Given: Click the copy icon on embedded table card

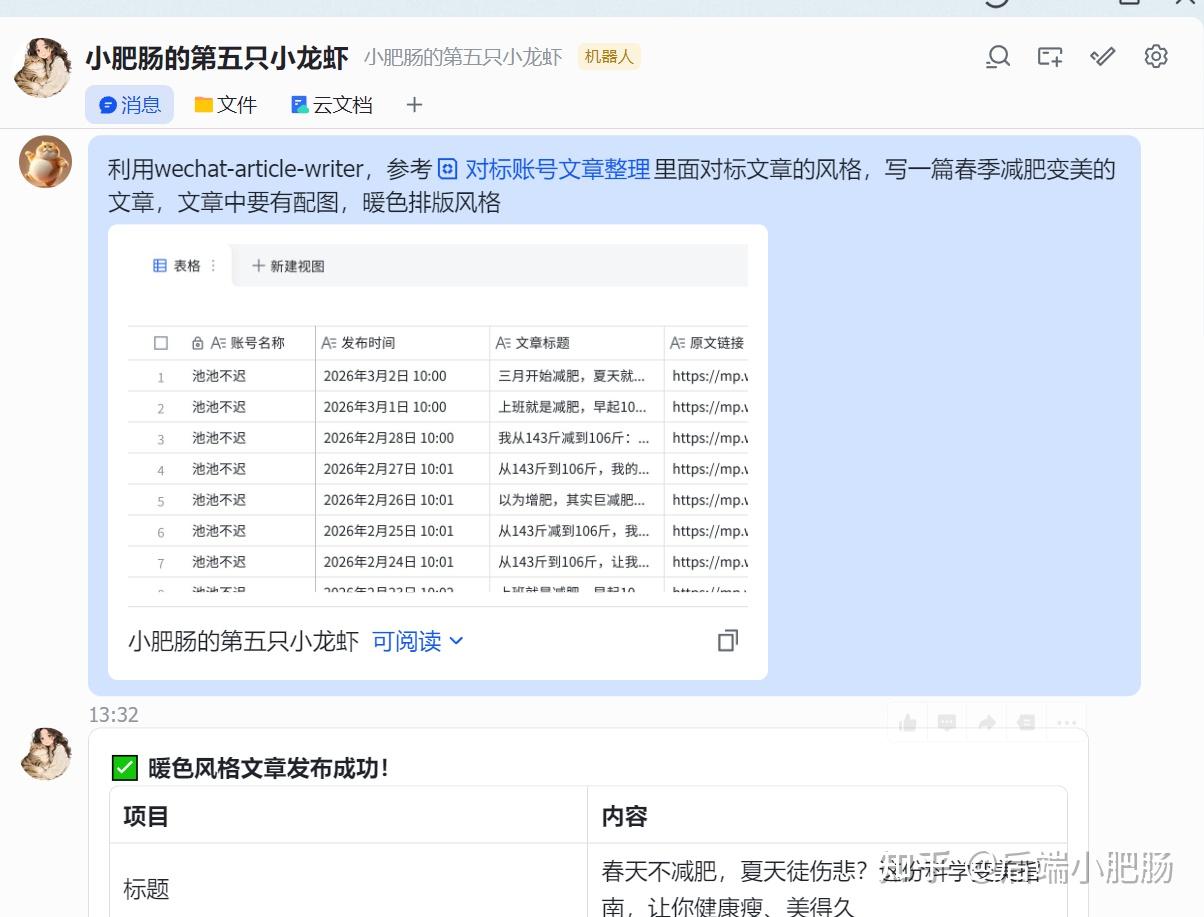Looking at the screenshot, I should pos(728,641).
